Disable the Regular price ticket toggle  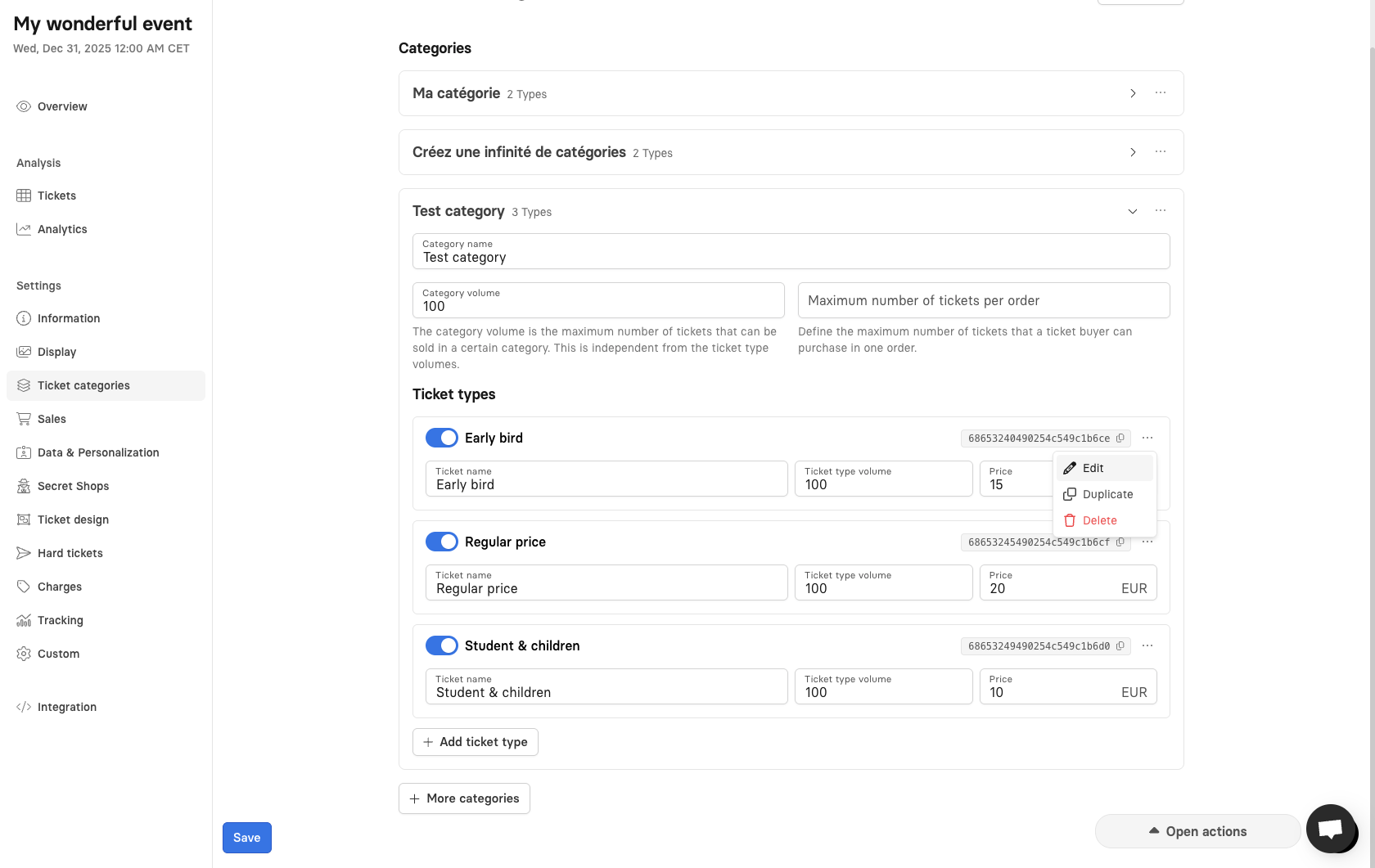442,542
